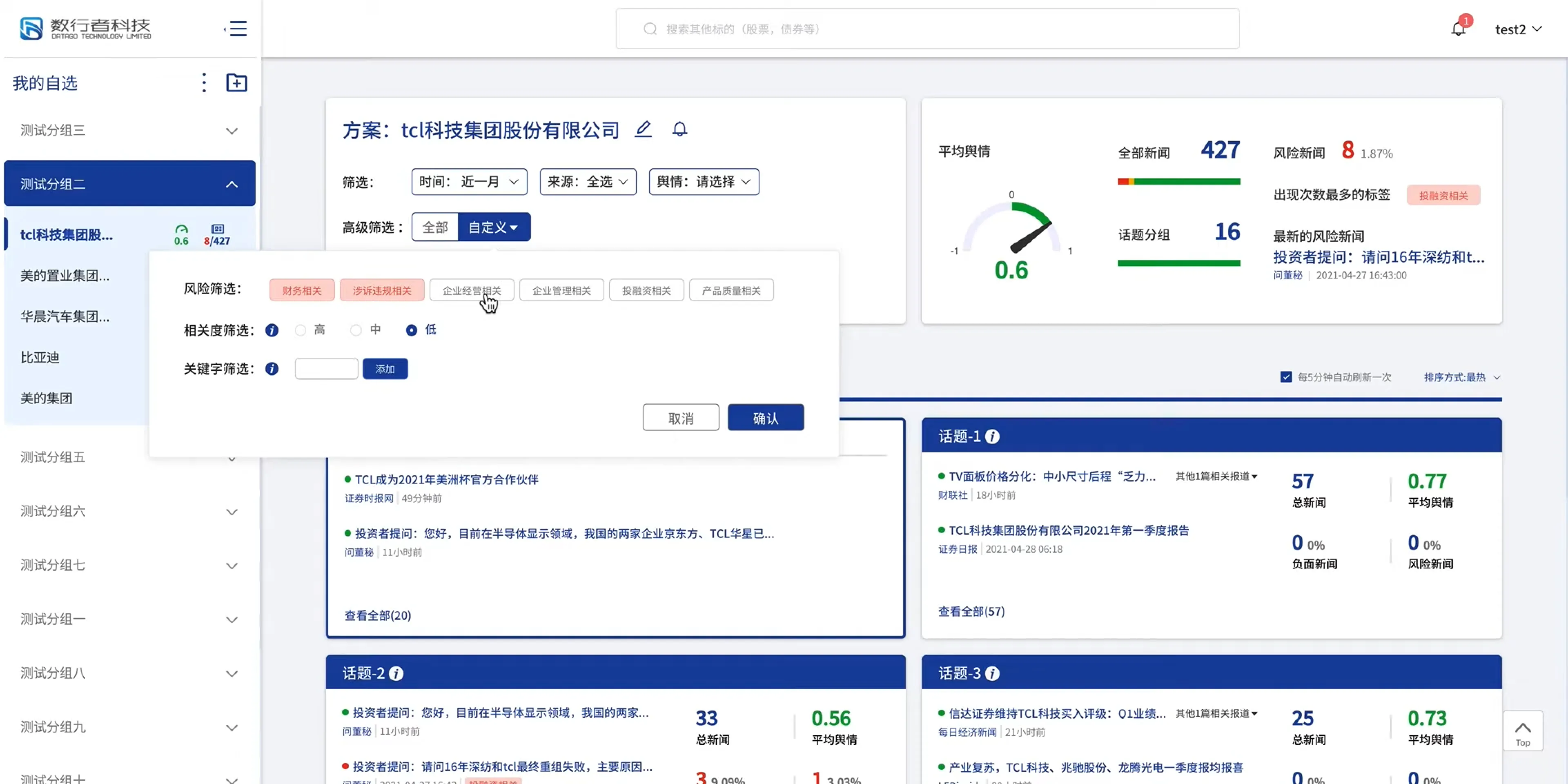Select the 中 relevance radio button
The image size is (1568, 784).
point(356,330)
